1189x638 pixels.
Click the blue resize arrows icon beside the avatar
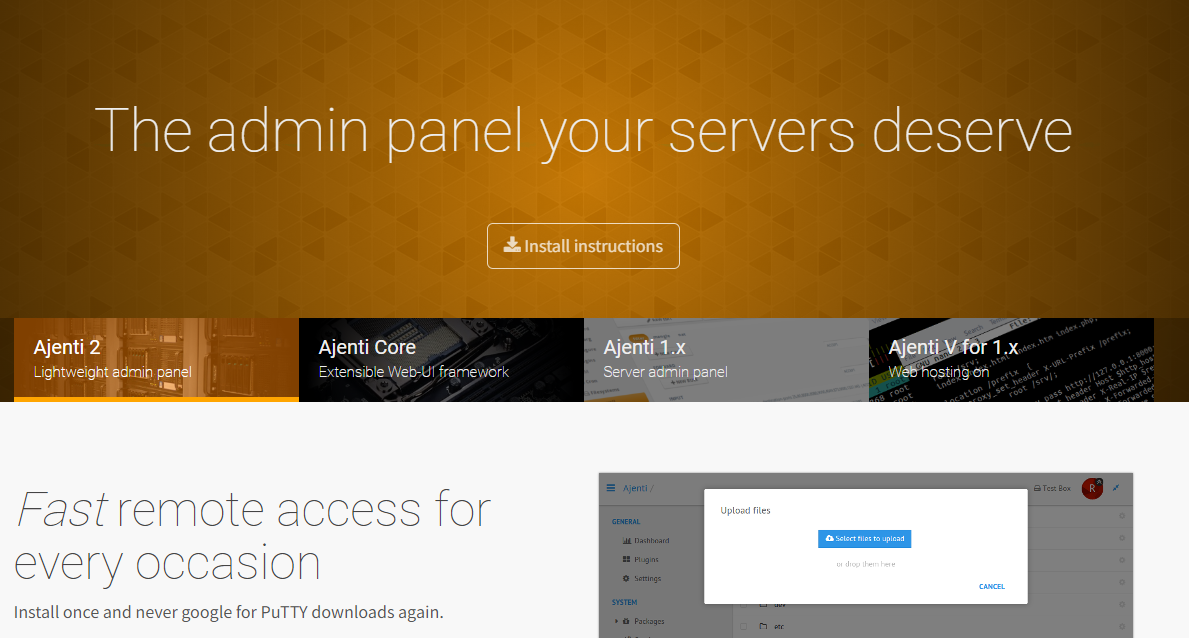[x=1116, y=488]
